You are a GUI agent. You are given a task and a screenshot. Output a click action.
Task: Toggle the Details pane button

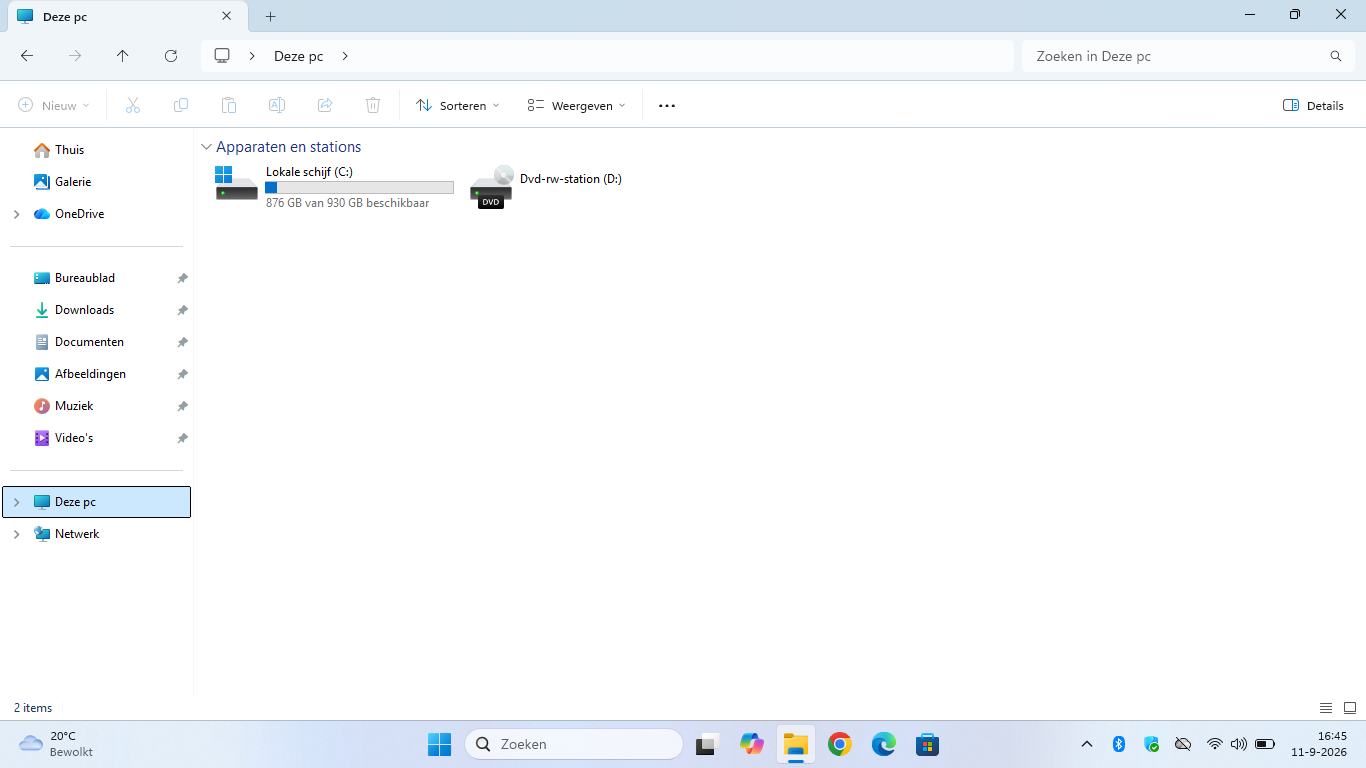1313,105
